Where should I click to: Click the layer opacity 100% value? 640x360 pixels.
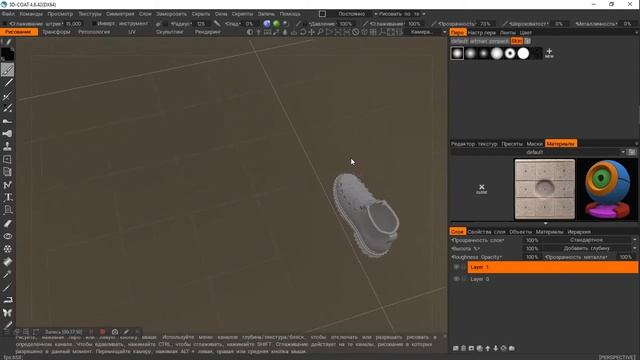[x=532, y=240]
